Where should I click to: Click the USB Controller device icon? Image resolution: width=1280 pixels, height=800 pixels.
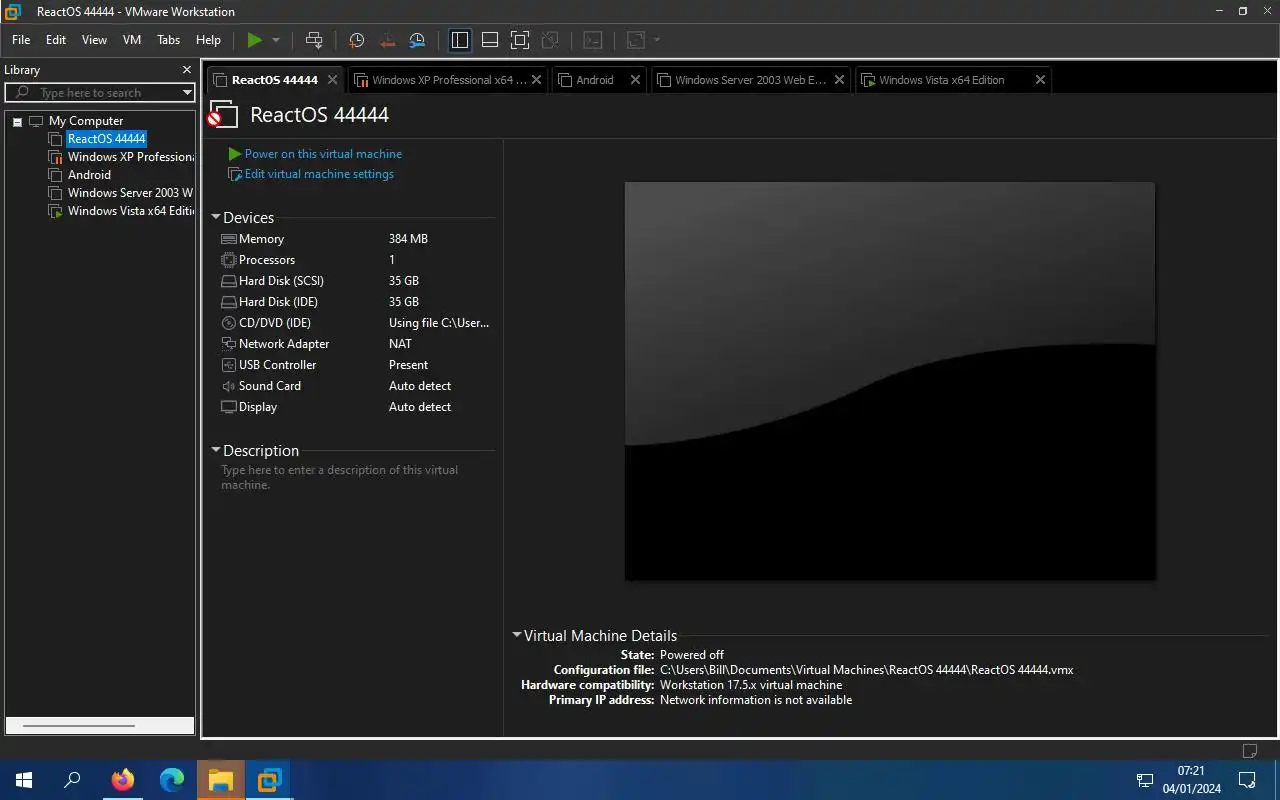tap(229, 365)
